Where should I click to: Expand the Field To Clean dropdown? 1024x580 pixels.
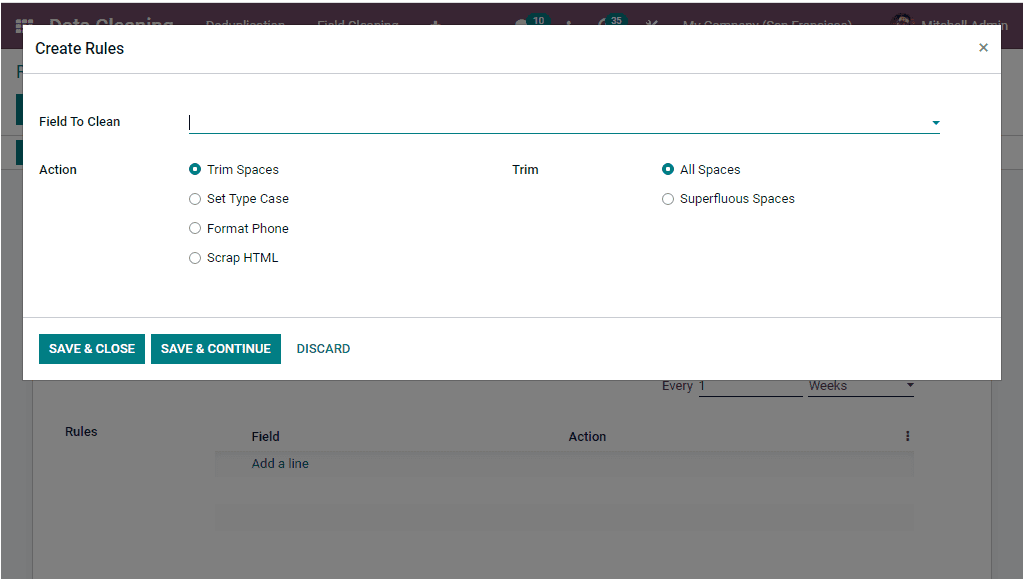[x=935, y=122]
